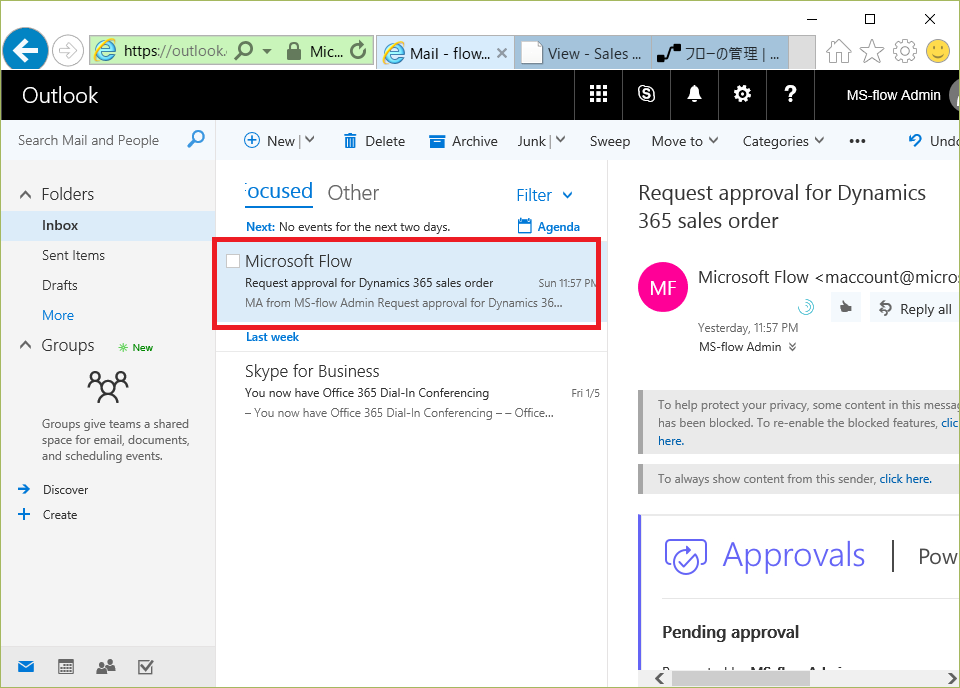Click the browser address bar URL
This screenshot has height=688, width=960.
pyautogui.click(x=175, y=51)
